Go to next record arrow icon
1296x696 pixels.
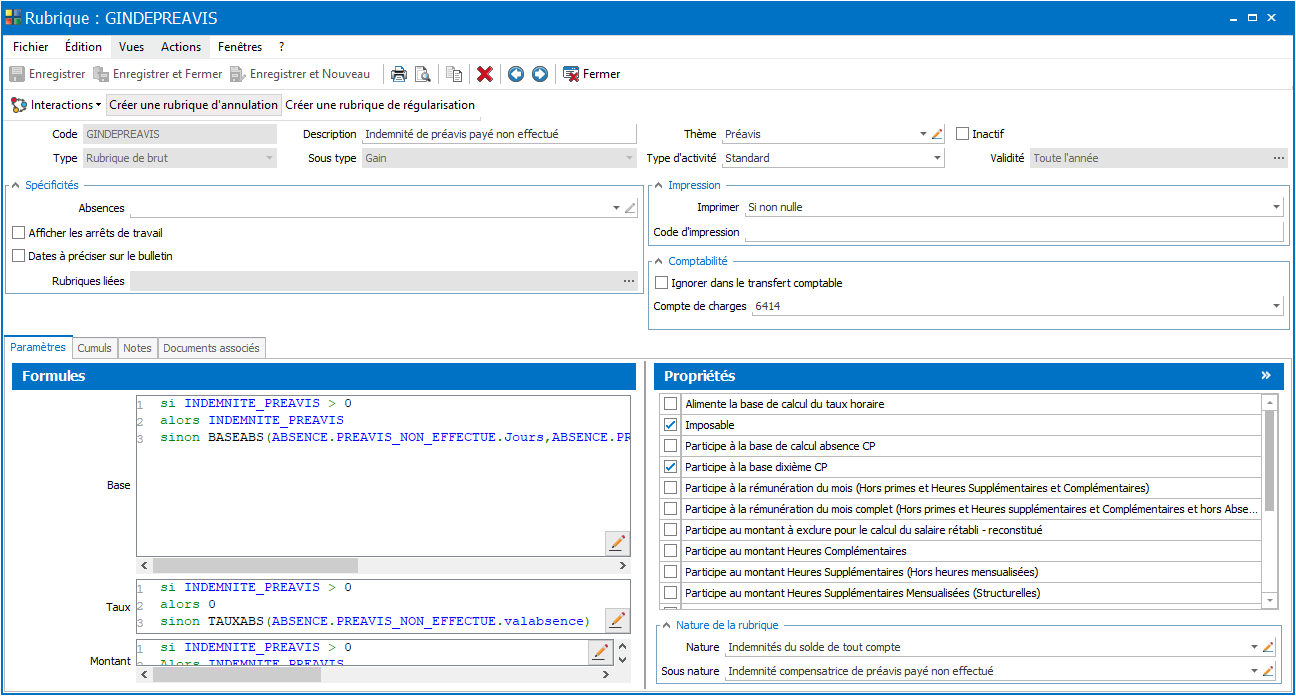click(540, 74)
